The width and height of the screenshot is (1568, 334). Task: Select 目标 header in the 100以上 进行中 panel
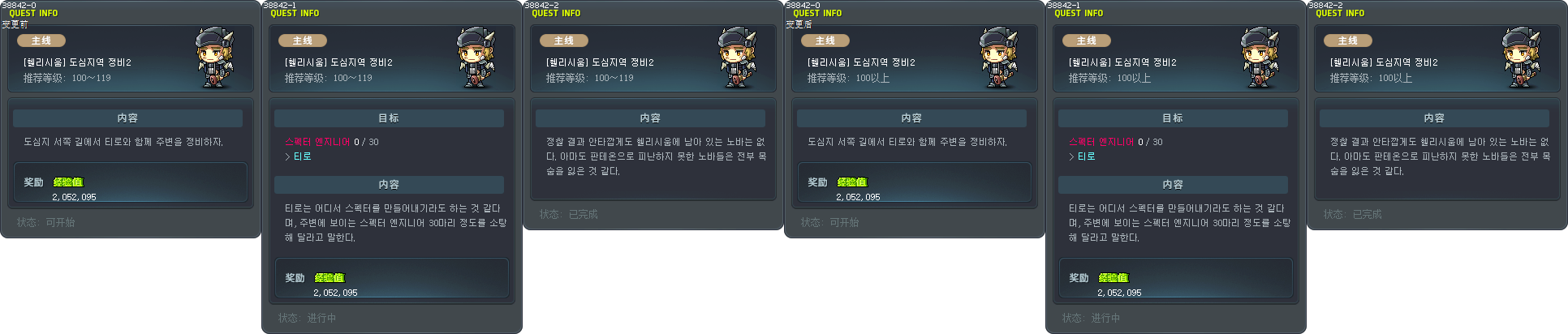1173,118
